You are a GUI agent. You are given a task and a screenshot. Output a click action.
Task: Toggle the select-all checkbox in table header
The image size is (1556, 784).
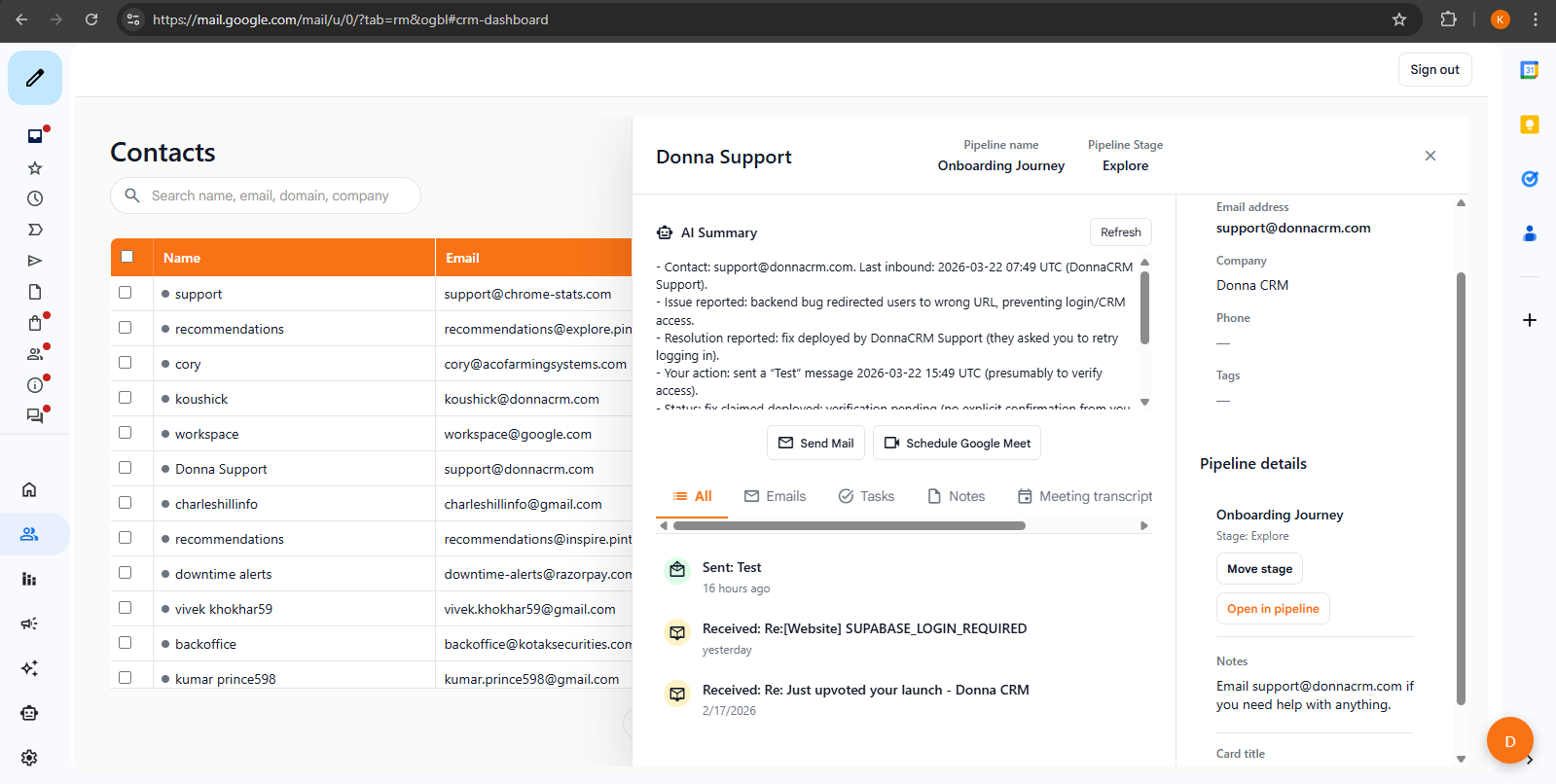click(x=127, y=257)
